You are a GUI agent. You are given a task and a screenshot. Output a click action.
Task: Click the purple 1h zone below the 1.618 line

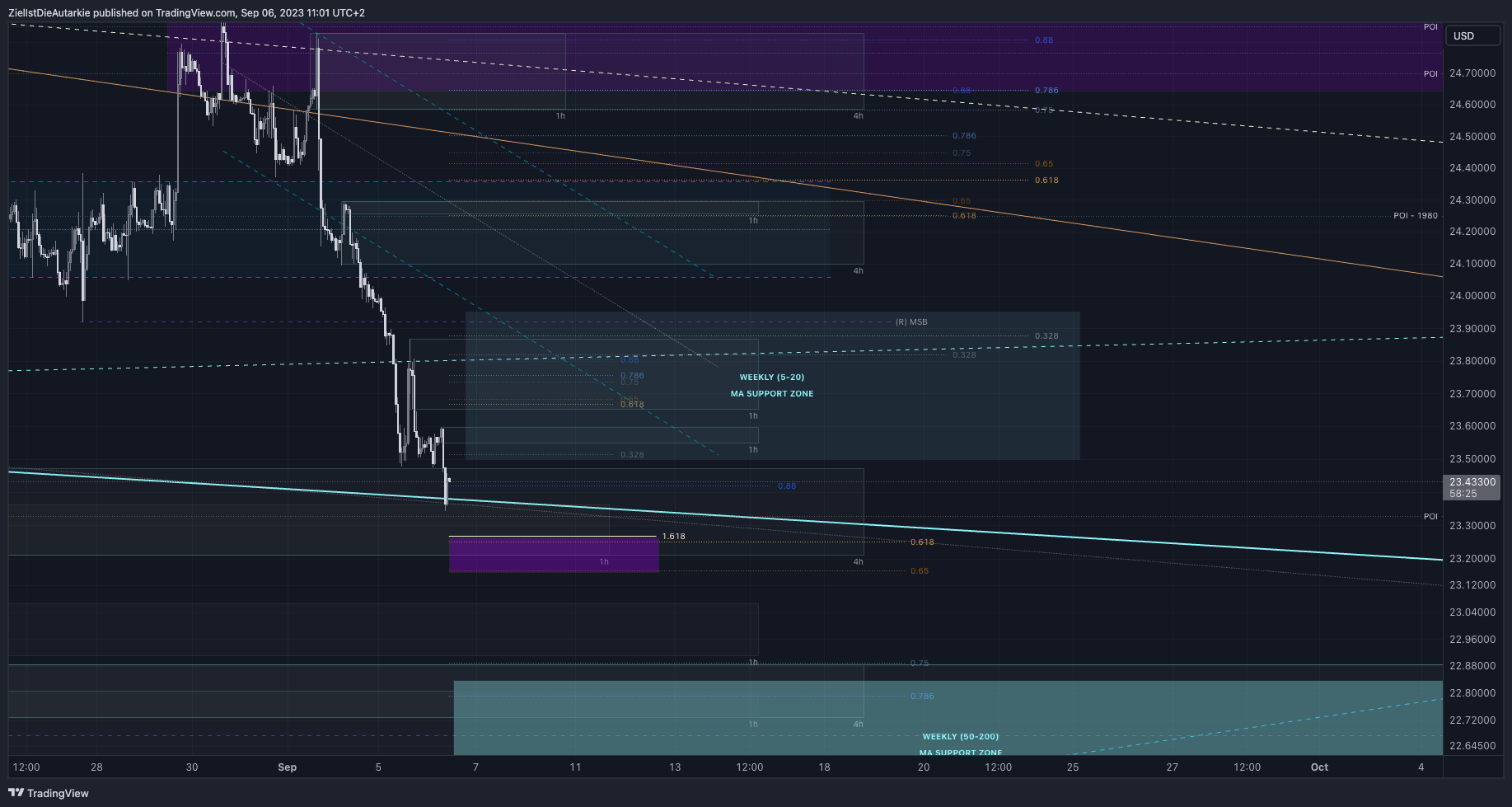[554, 556]
